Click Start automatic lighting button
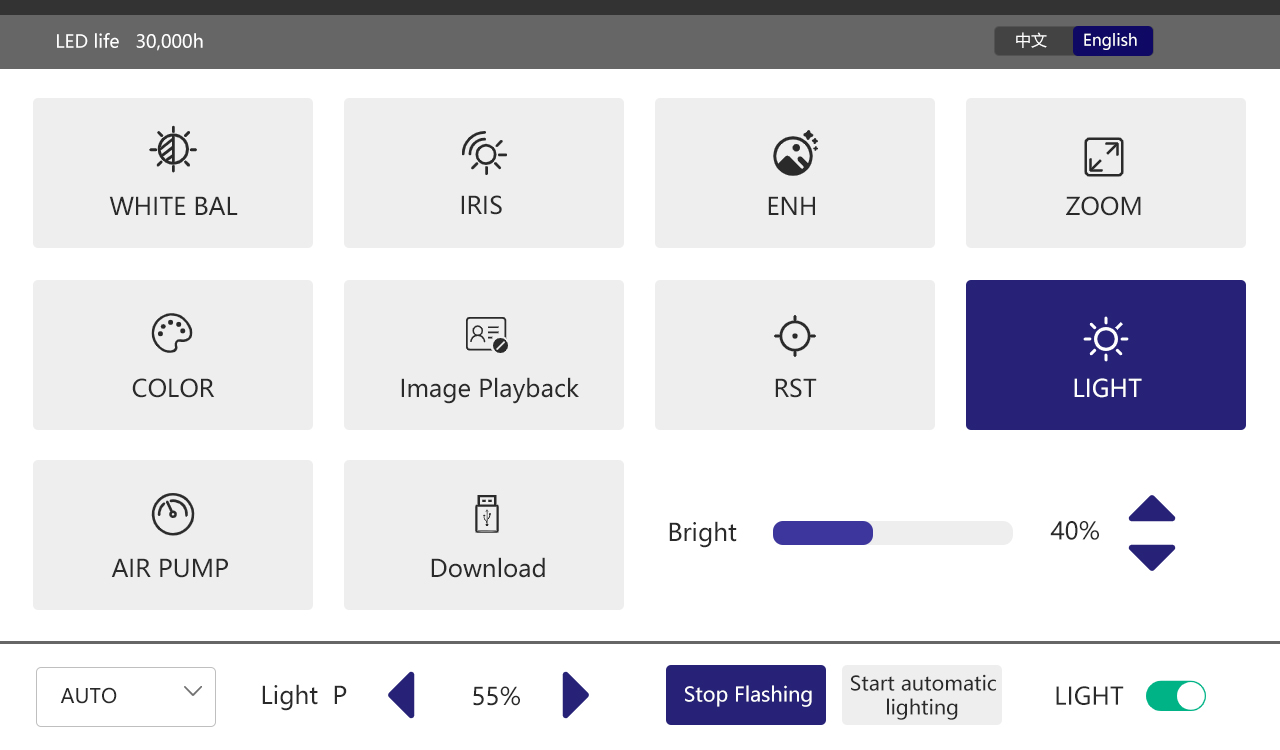 (922, 695)
